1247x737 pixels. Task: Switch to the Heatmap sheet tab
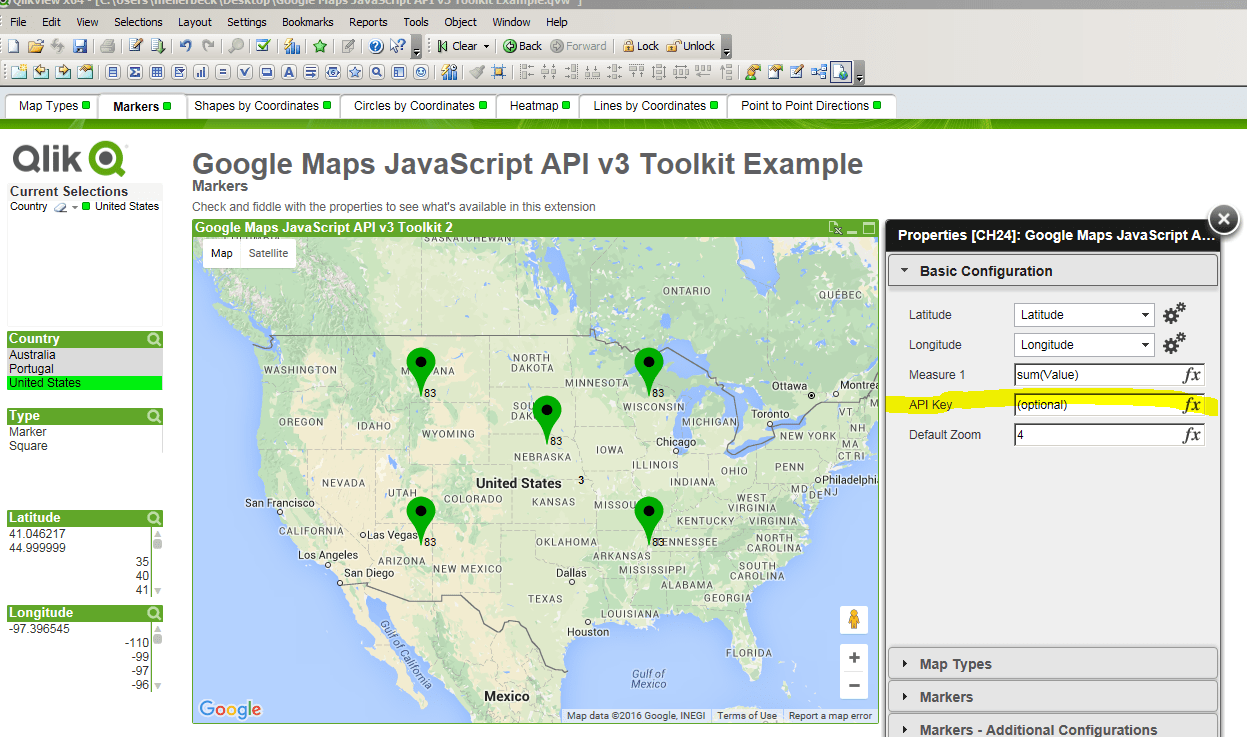539,106
